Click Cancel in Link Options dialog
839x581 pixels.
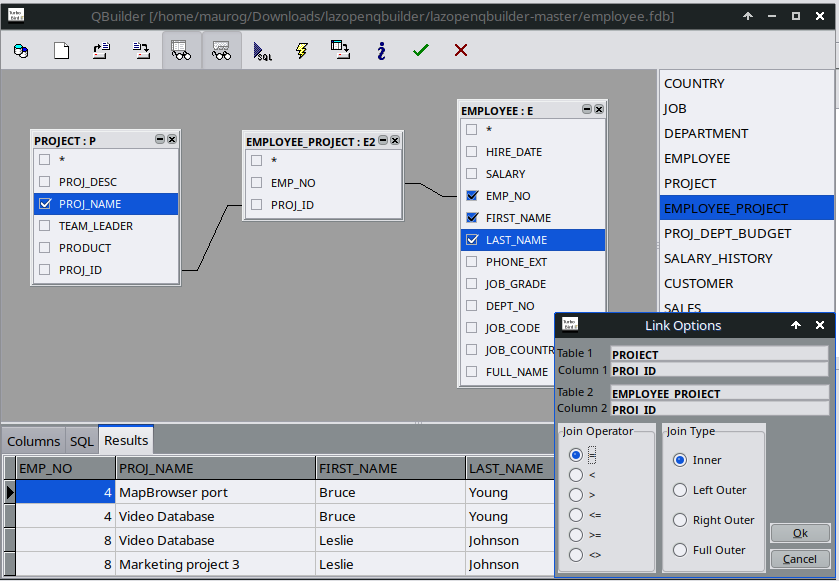(x=800, y=559)
